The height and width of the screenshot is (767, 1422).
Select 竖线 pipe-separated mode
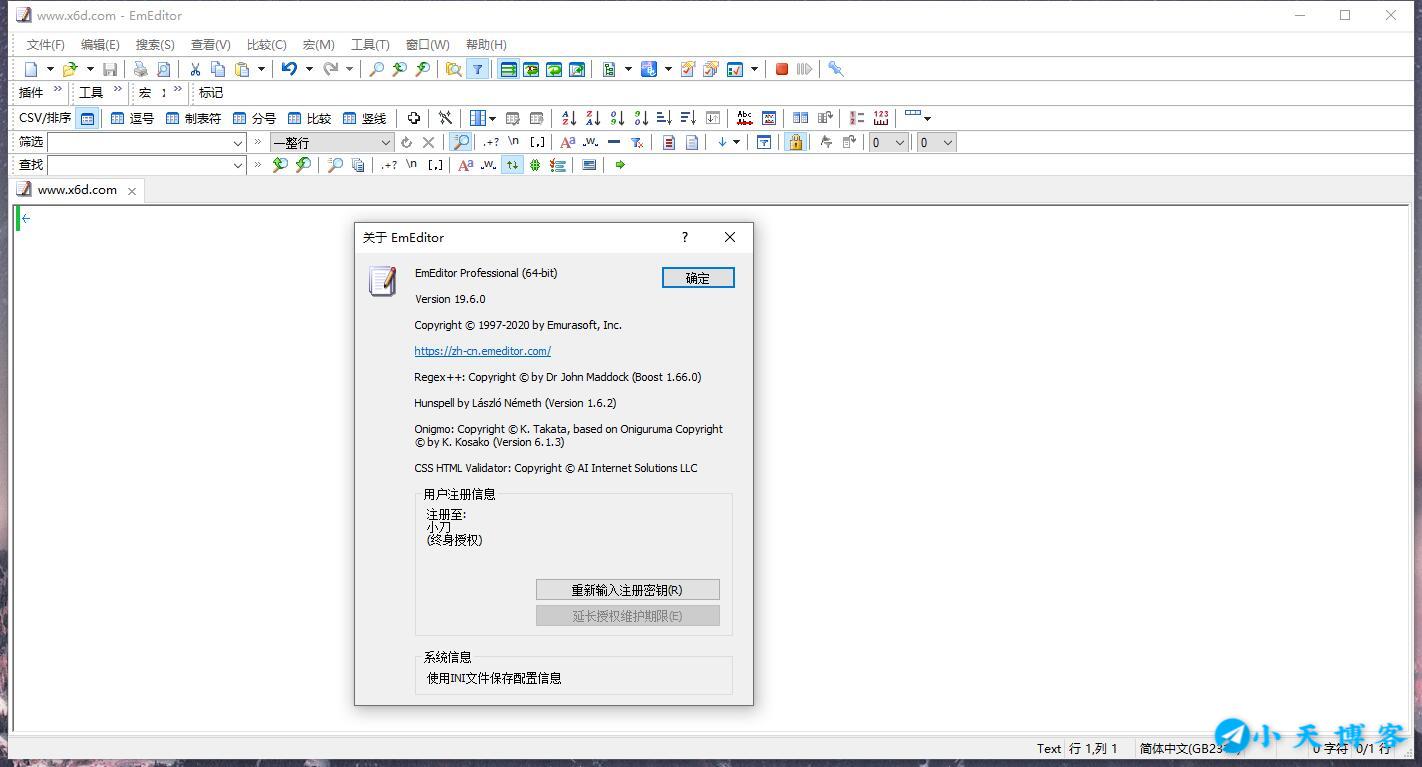364,118
